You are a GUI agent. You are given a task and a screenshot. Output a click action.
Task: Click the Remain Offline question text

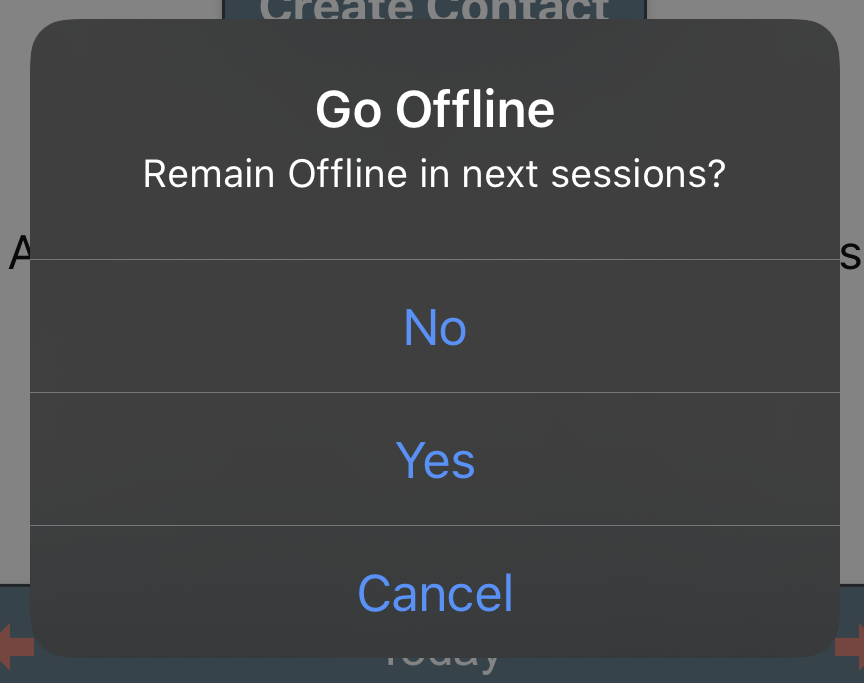pyautogui.click(x=435, y=174)
